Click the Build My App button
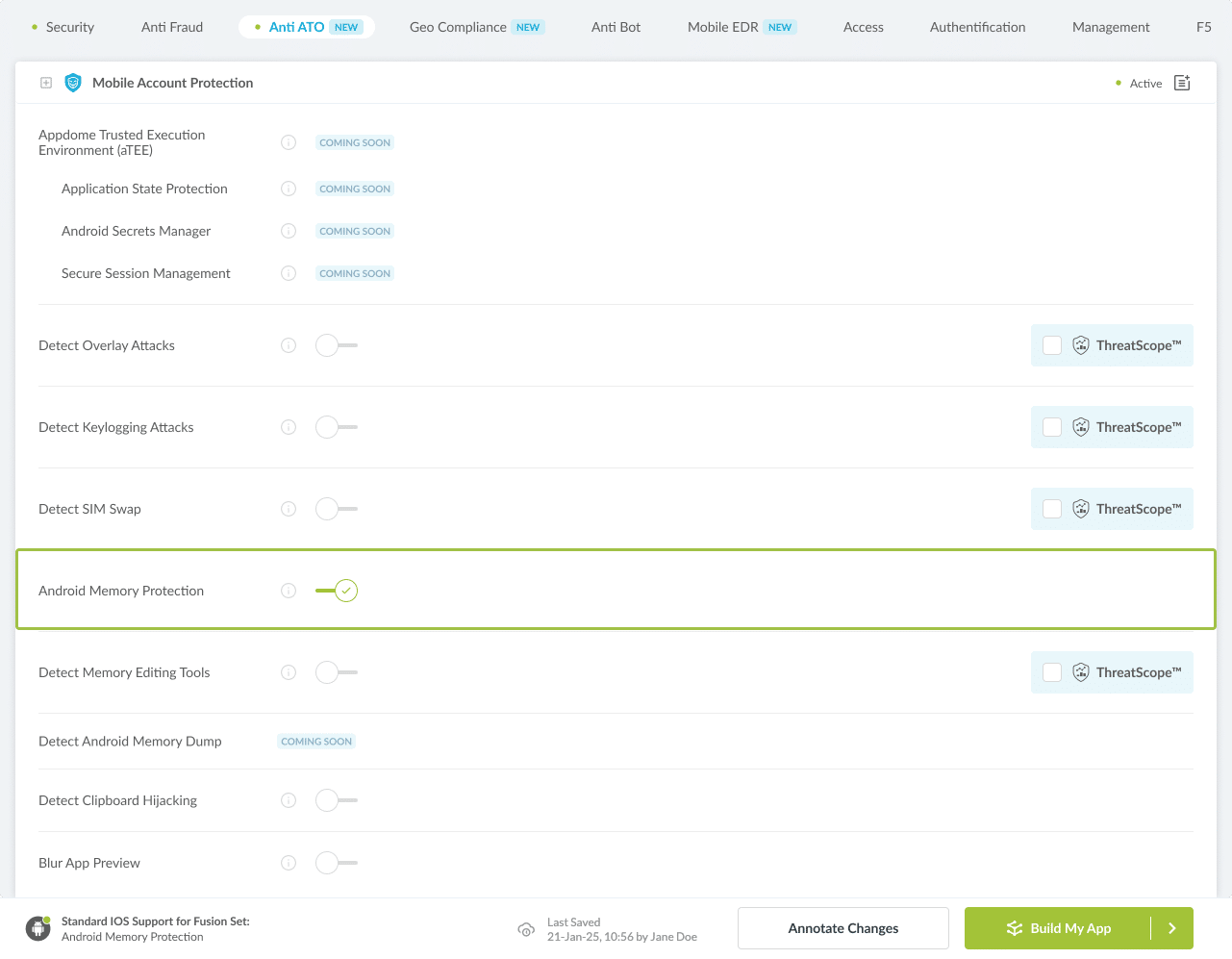Screen dimensions: 1232x959 pos(1058,928)
